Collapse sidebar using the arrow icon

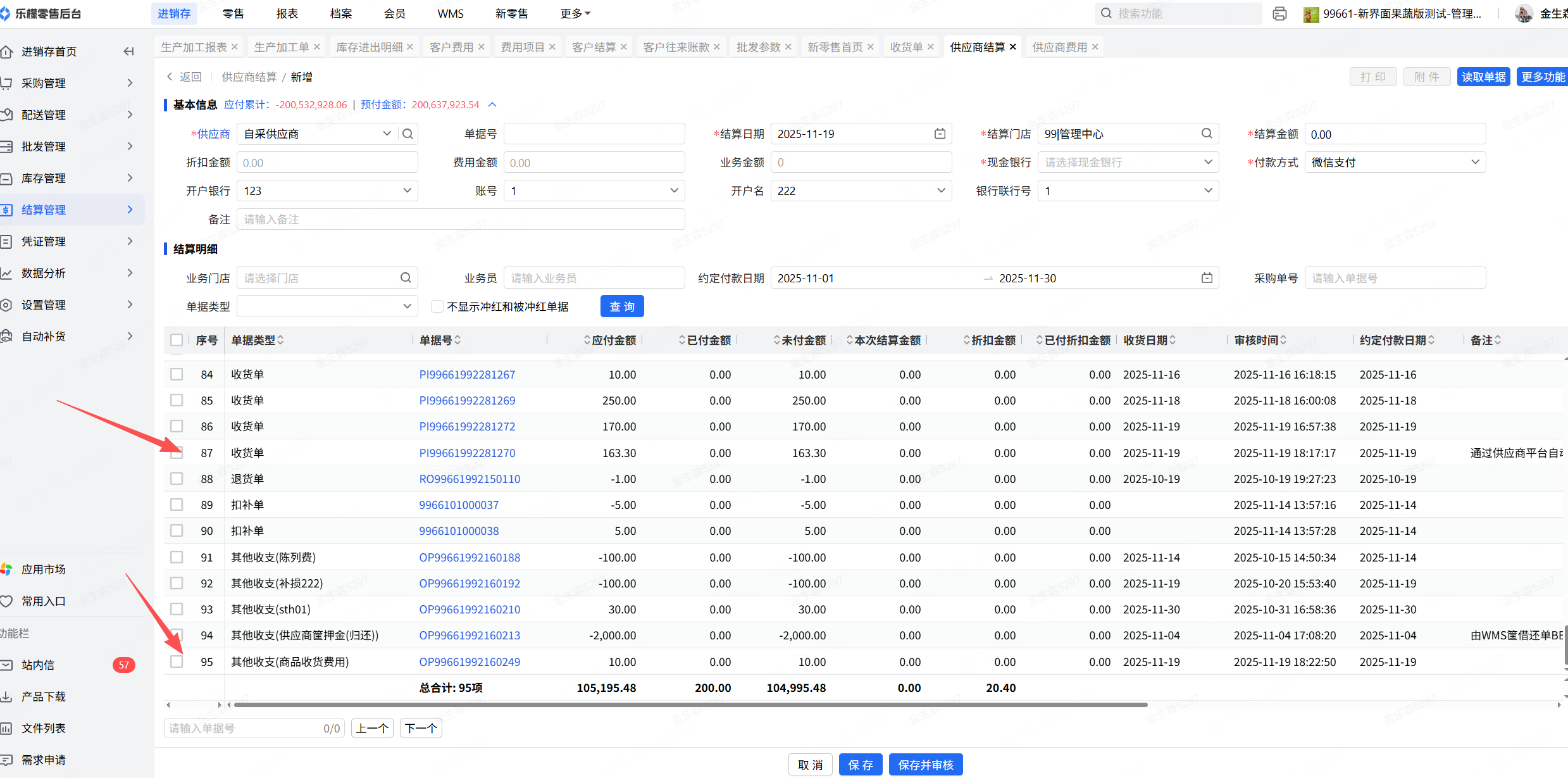128,51
